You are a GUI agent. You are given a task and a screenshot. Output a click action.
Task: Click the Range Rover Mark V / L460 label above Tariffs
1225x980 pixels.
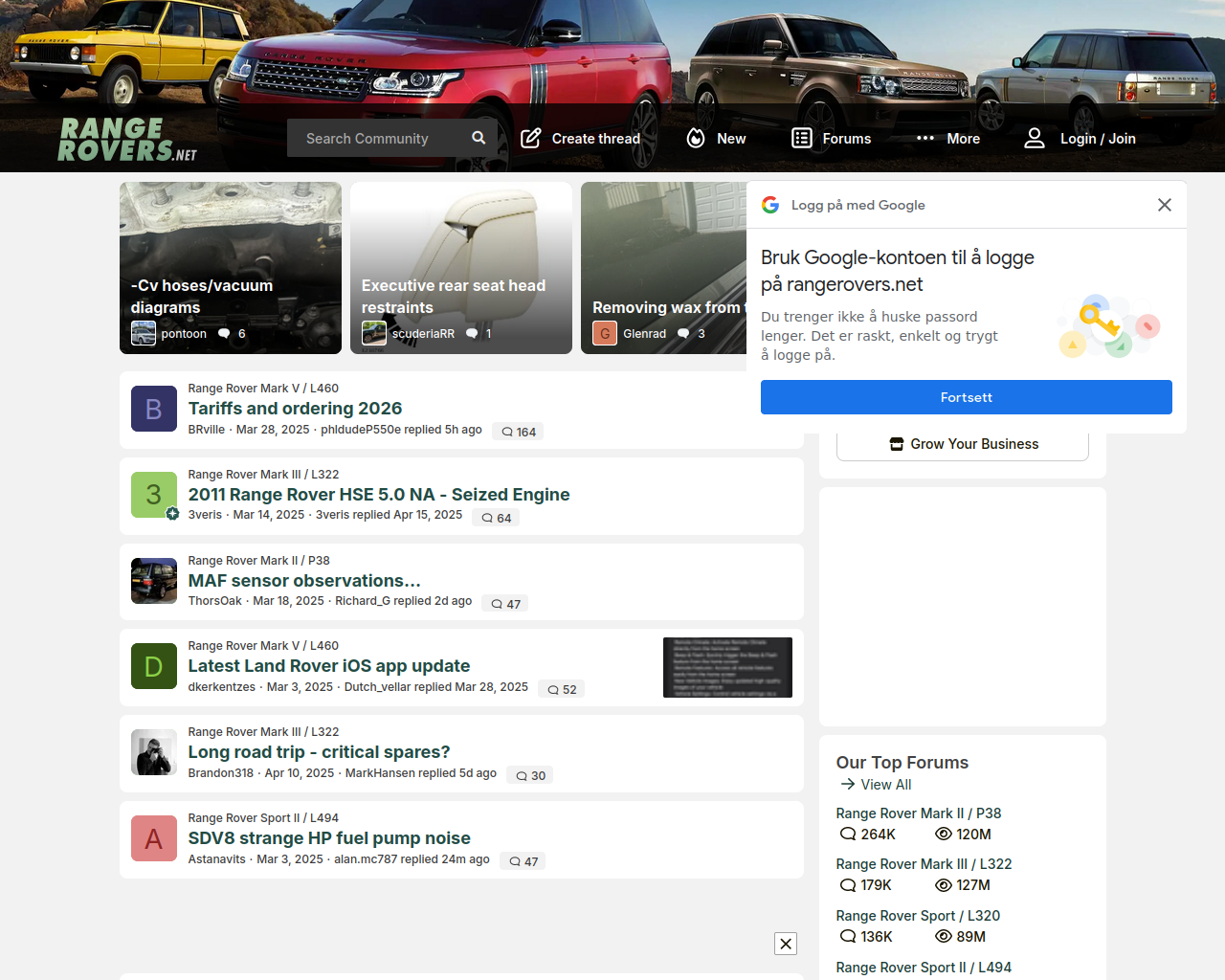263,389
